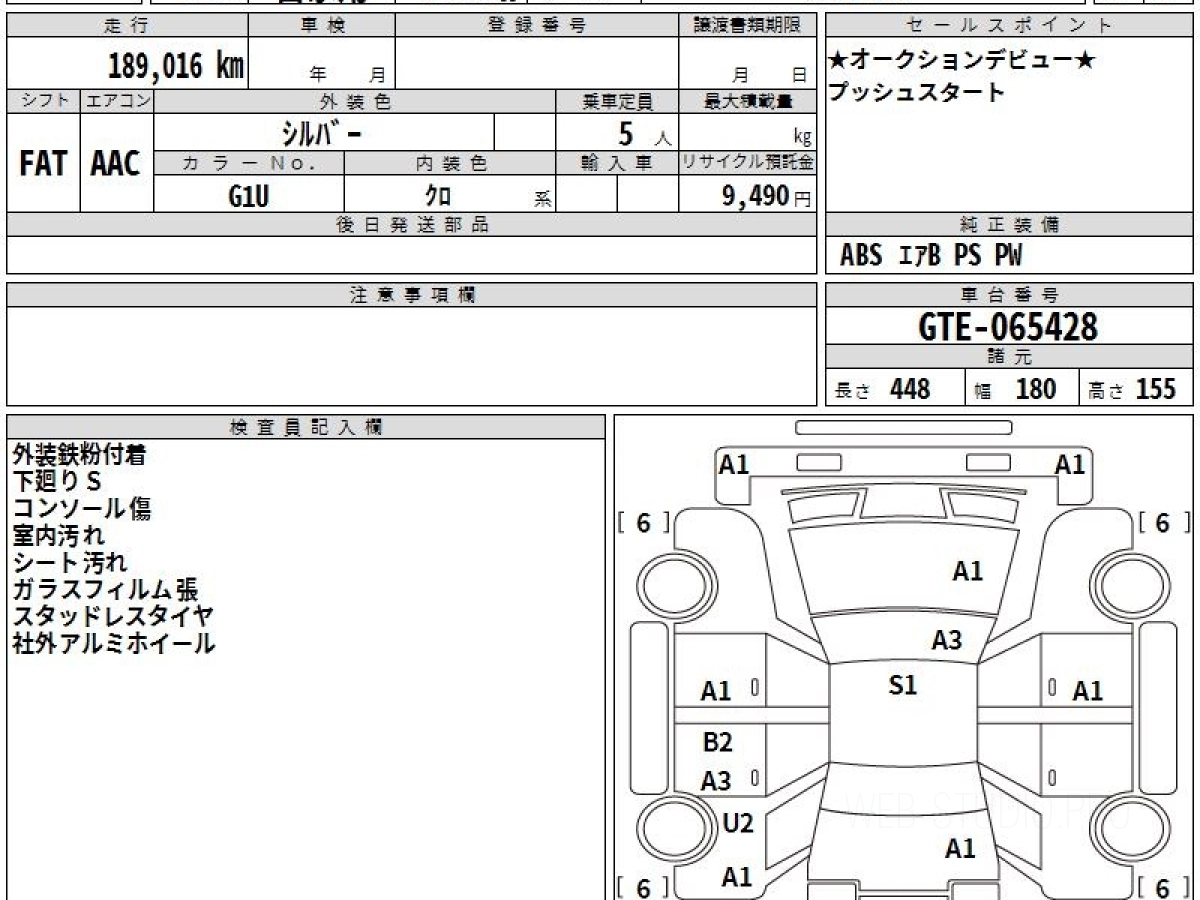Viewport: 1200px width, 900px height.
Task: Click the kg max load cell
Action: click(747, 133)
